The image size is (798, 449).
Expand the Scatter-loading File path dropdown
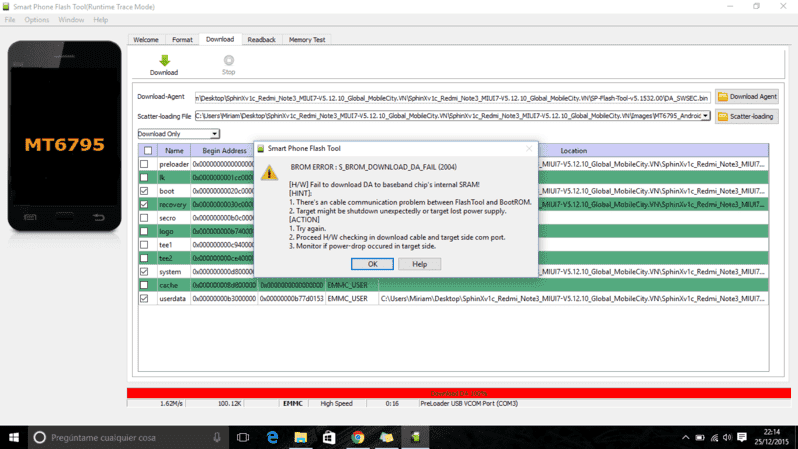pyautogui.click(x=705, y=116)
